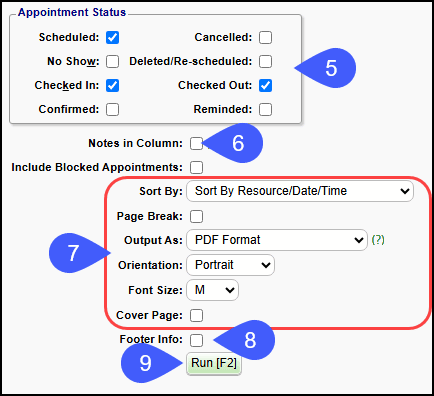Check Include Blocked Appointments box
The width and height of the screenshot is (434, 396).
(x=196, y=167)
